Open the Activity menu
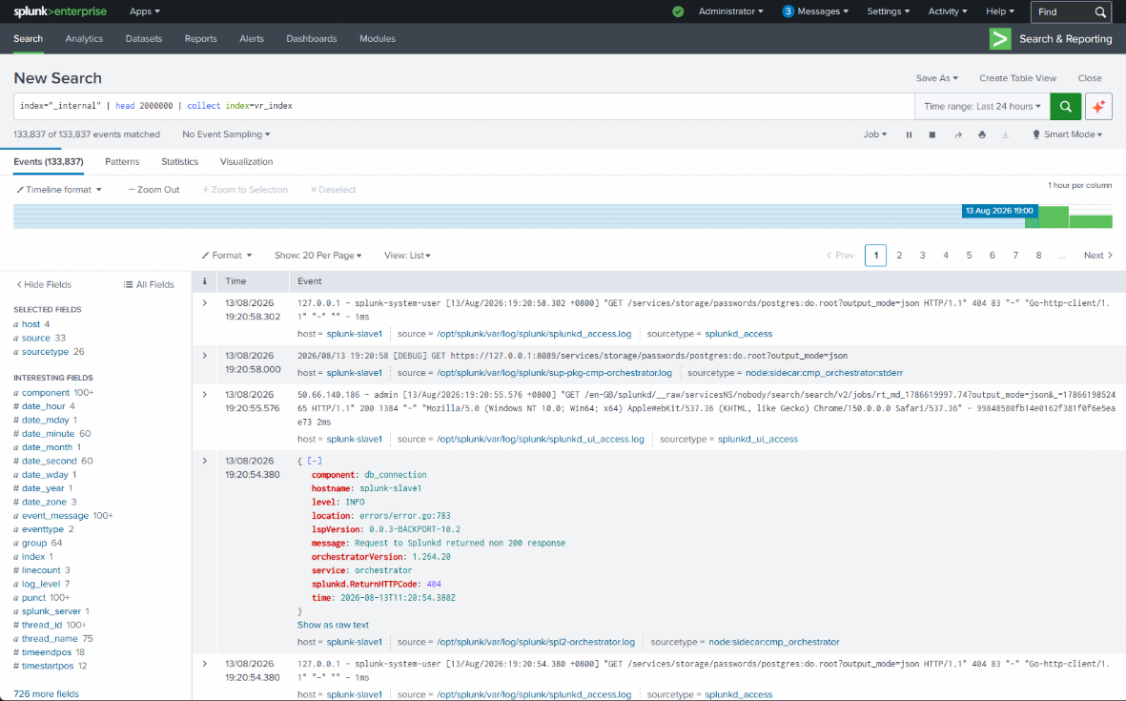The height and width of the screenshot is (701, 1126). click(x=948, y=11)
